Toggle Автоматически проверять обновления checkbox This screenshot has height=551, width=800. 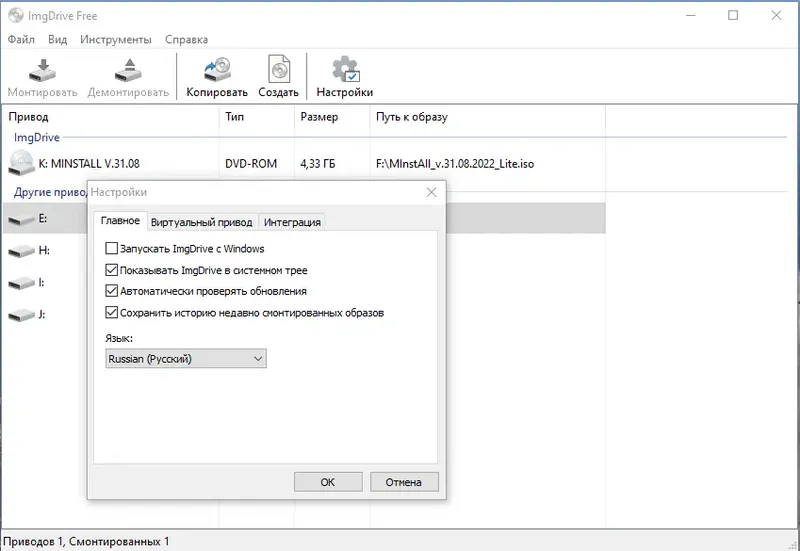point(111,291)
